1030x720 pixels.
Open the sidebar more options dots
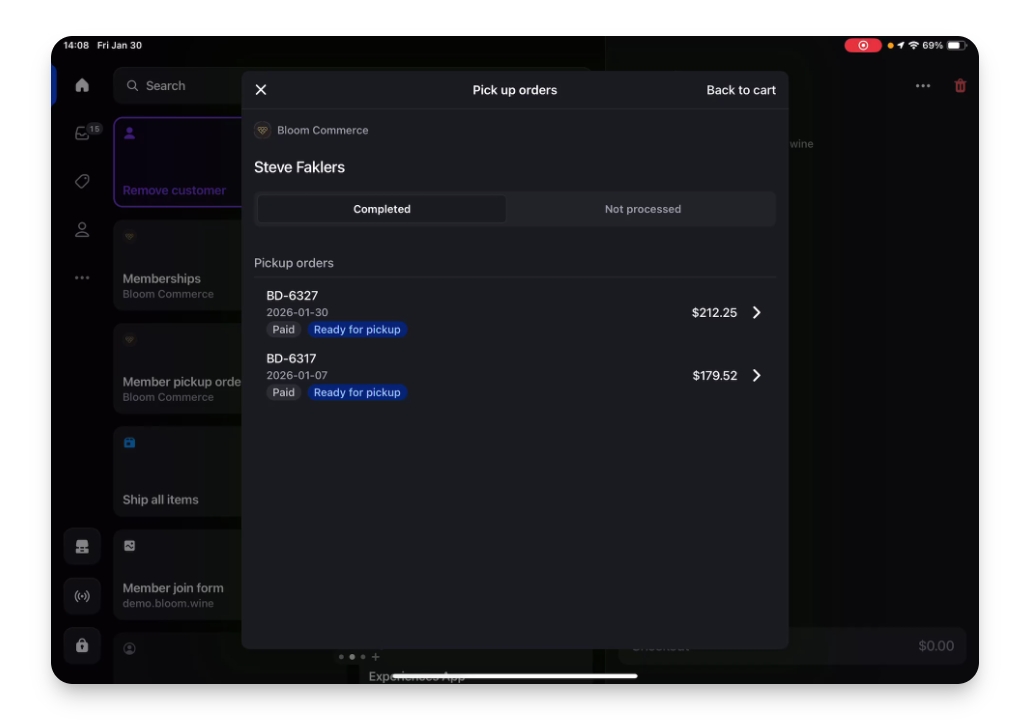82,278
